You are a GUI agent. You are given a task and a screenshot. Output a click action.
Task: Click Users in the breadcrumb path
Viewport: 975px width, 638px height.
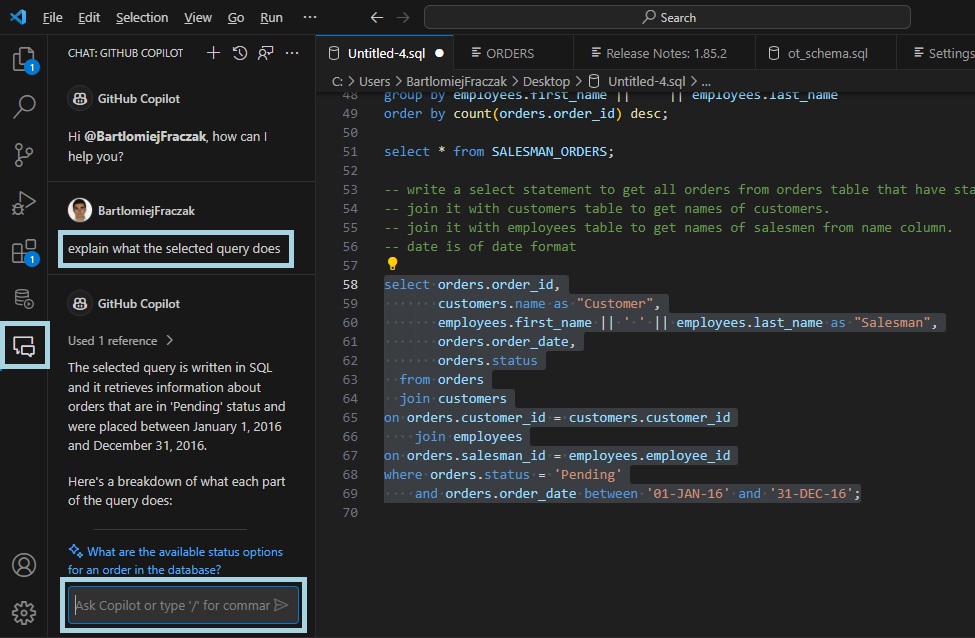pos(374,81)
